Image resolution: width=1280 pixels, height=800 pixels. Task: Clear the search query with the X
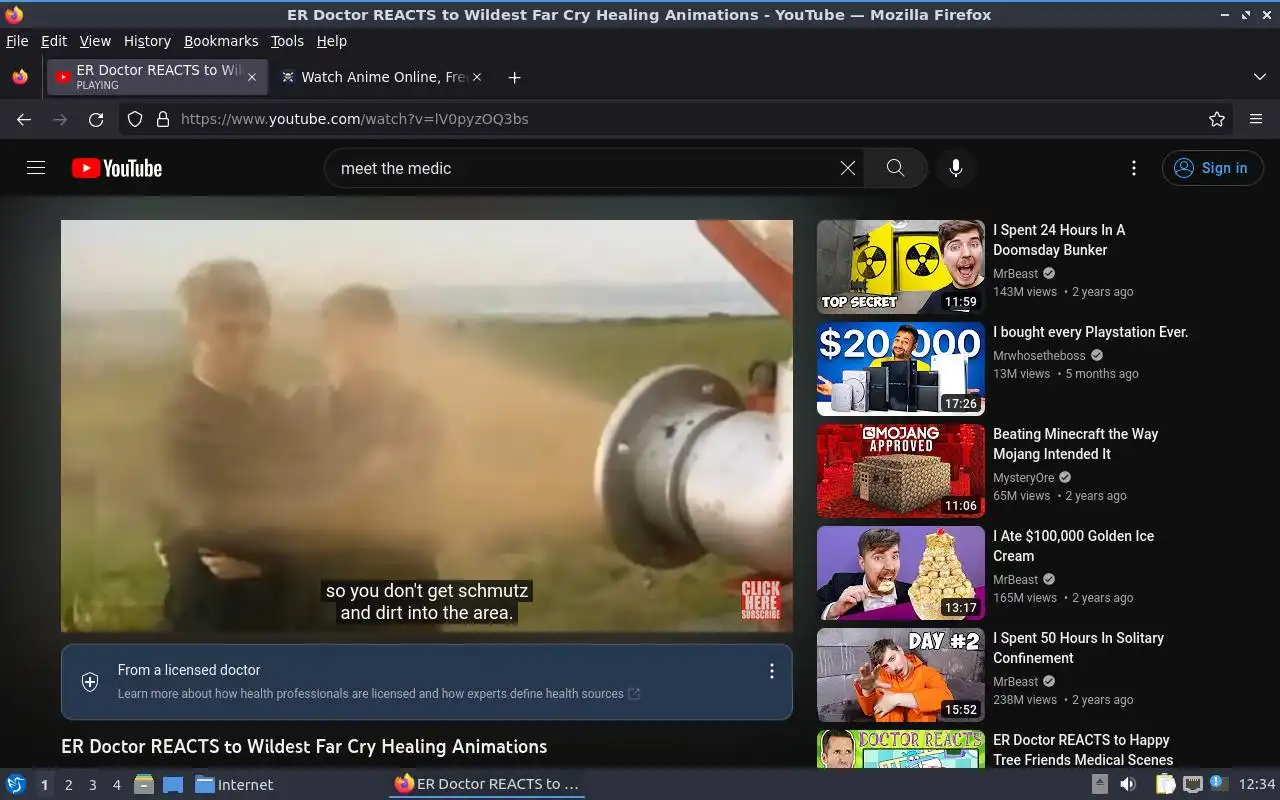[848, 168]
